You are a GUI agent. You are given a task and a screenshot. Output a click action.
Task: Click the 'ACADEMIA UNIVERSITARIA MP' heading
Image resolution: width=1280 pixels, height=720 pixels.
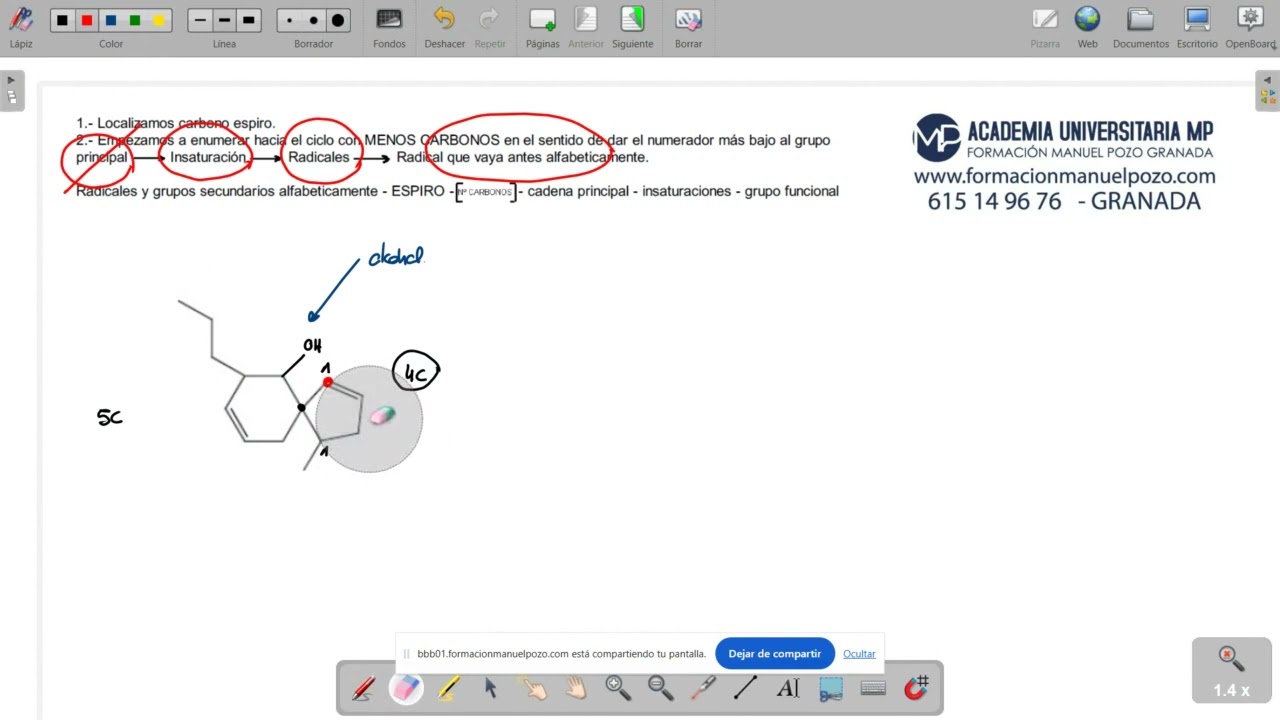click(x=1089, y=131)
